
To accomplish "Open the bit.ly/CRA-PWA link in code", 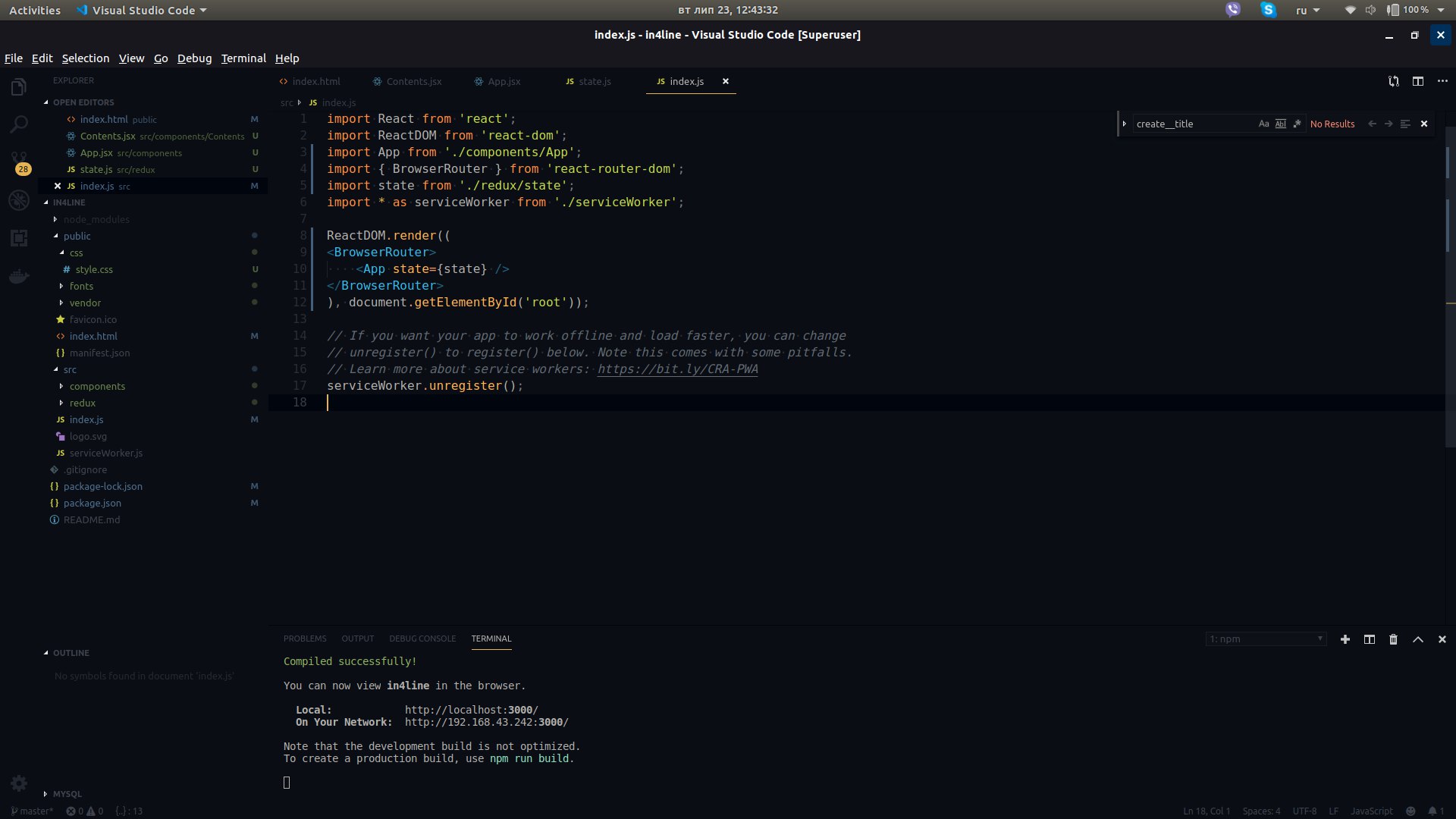I will [x=677, y=369].
